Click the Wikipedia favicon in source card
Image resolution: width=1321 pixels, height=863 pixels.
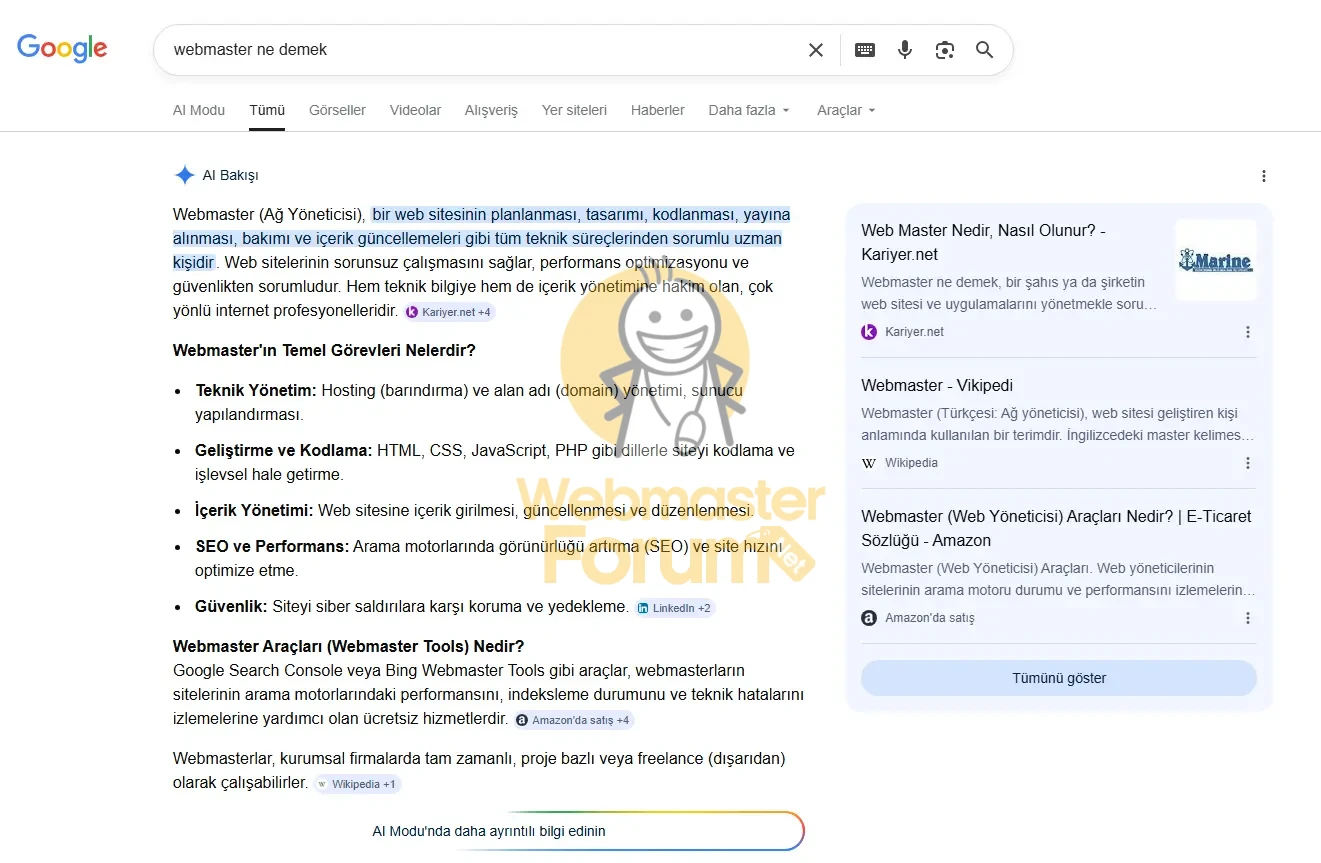coord(869,463)
